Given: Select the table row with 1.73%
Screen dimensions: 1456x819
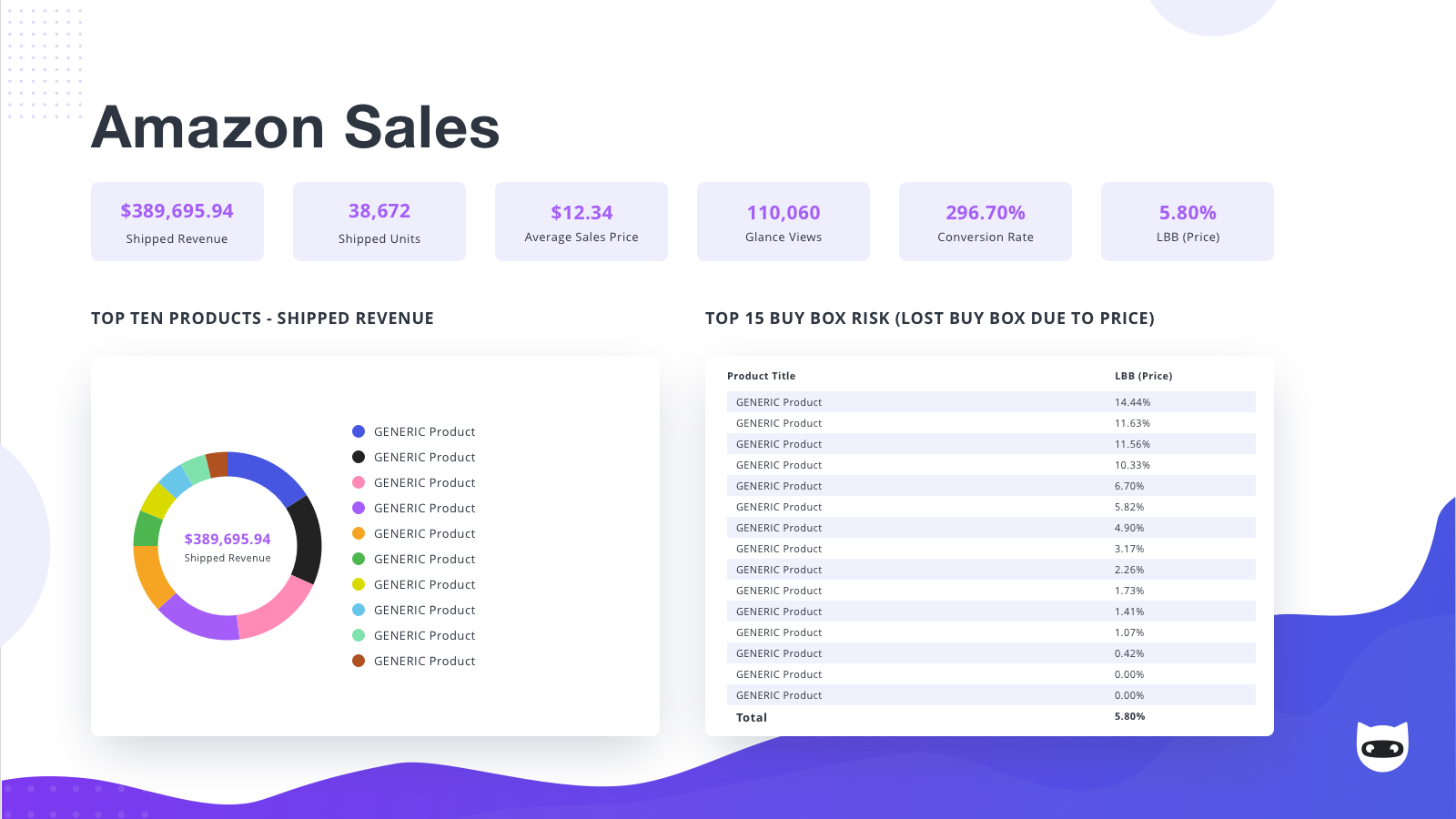Looking at the screenshot, I should pyautogui.click(x=991, y=591).
